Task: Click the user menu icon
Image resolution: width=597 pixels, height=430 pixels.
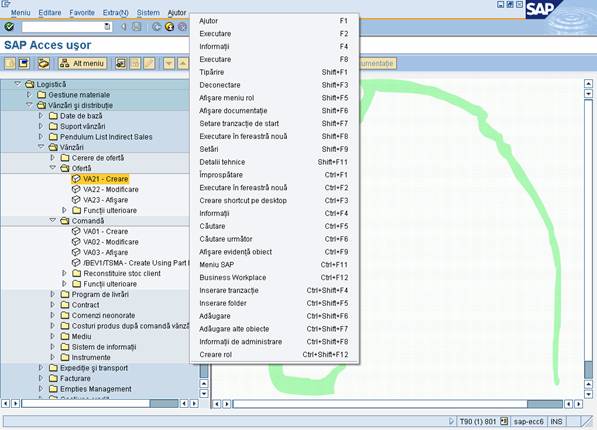Action: coord(10,63)
